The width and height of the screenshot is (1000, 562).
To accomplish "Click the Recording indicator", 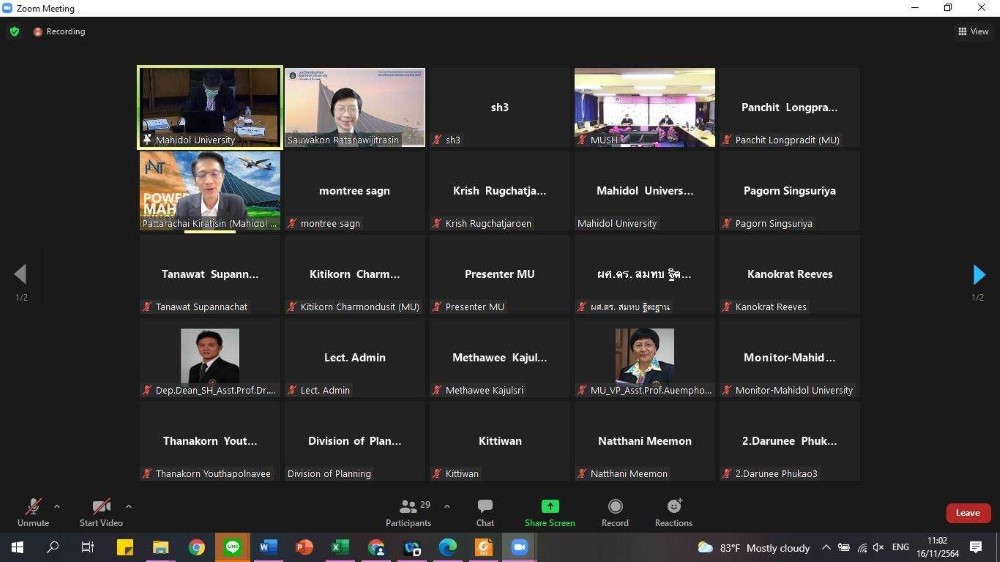I will pyautogui.click(x=59, y=31).
